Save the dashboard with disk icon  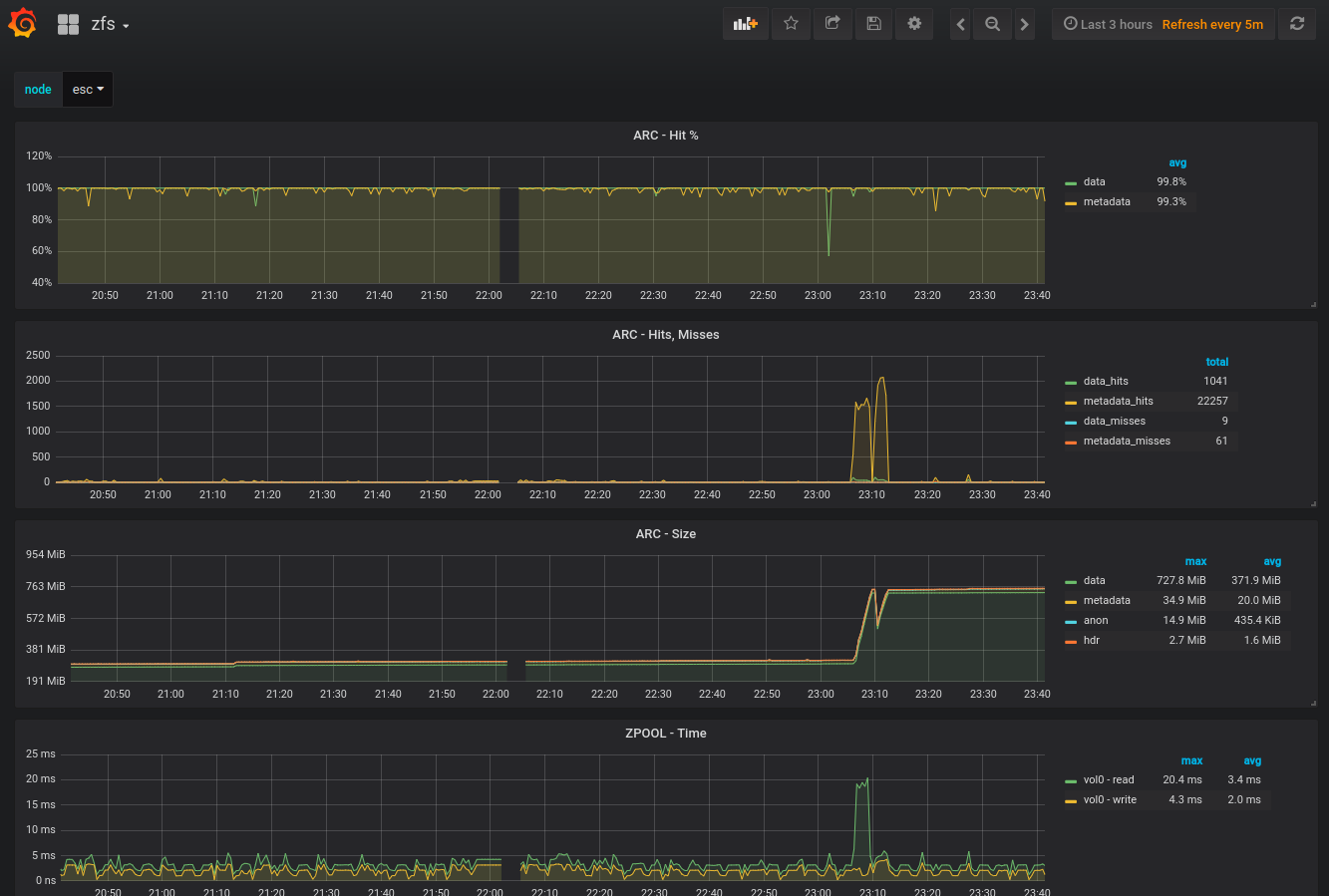tap(873, 24)
